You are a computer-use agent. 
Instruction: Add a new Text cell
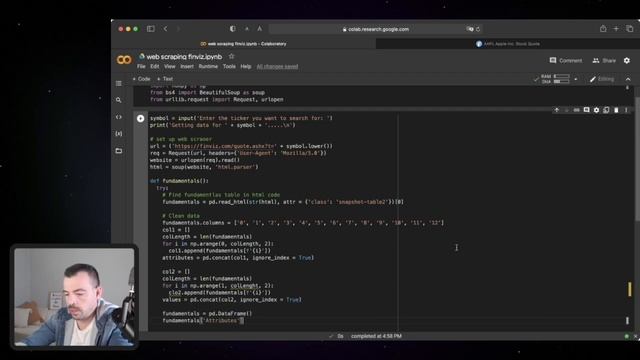click(165, 79)
